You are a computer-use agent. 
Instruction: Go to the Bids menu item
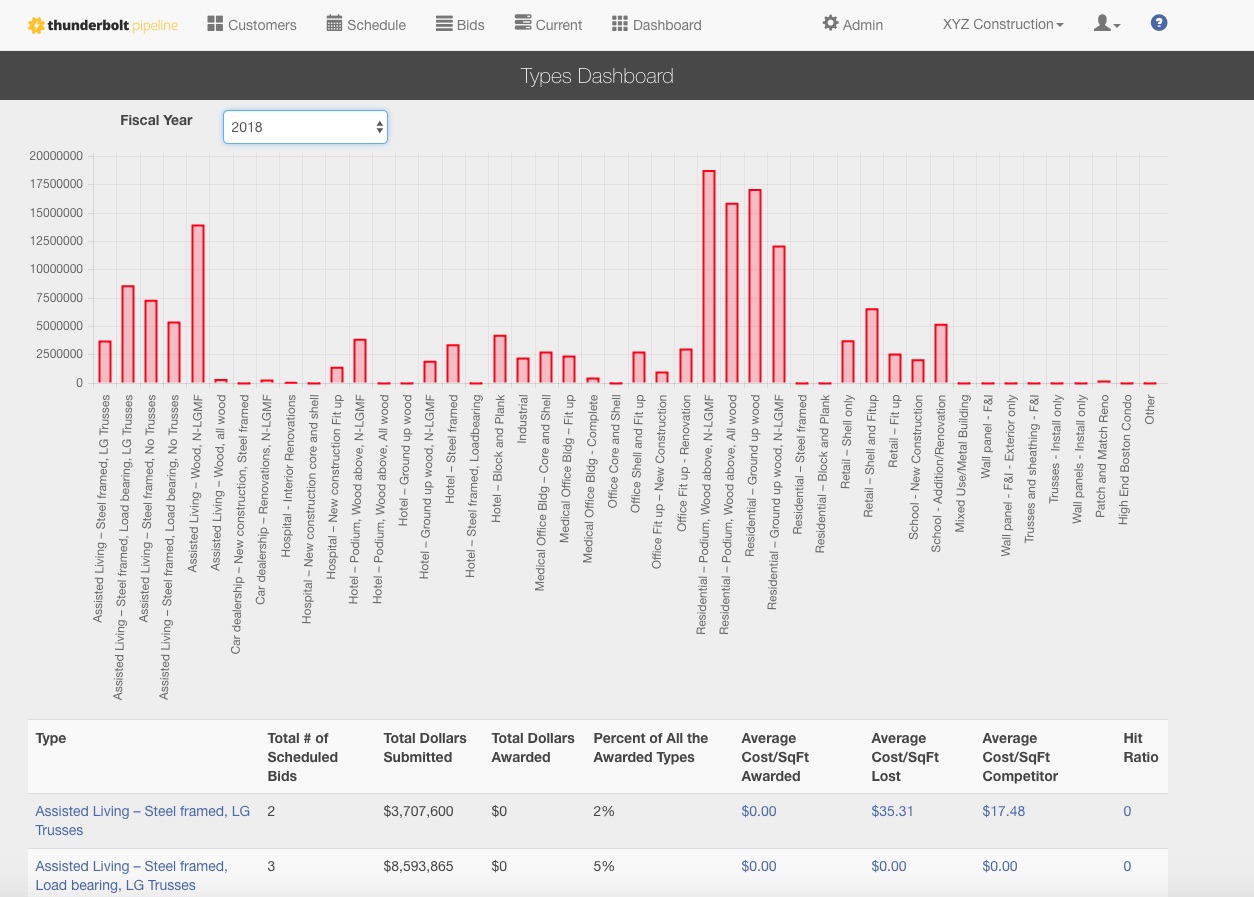(470, 25)
